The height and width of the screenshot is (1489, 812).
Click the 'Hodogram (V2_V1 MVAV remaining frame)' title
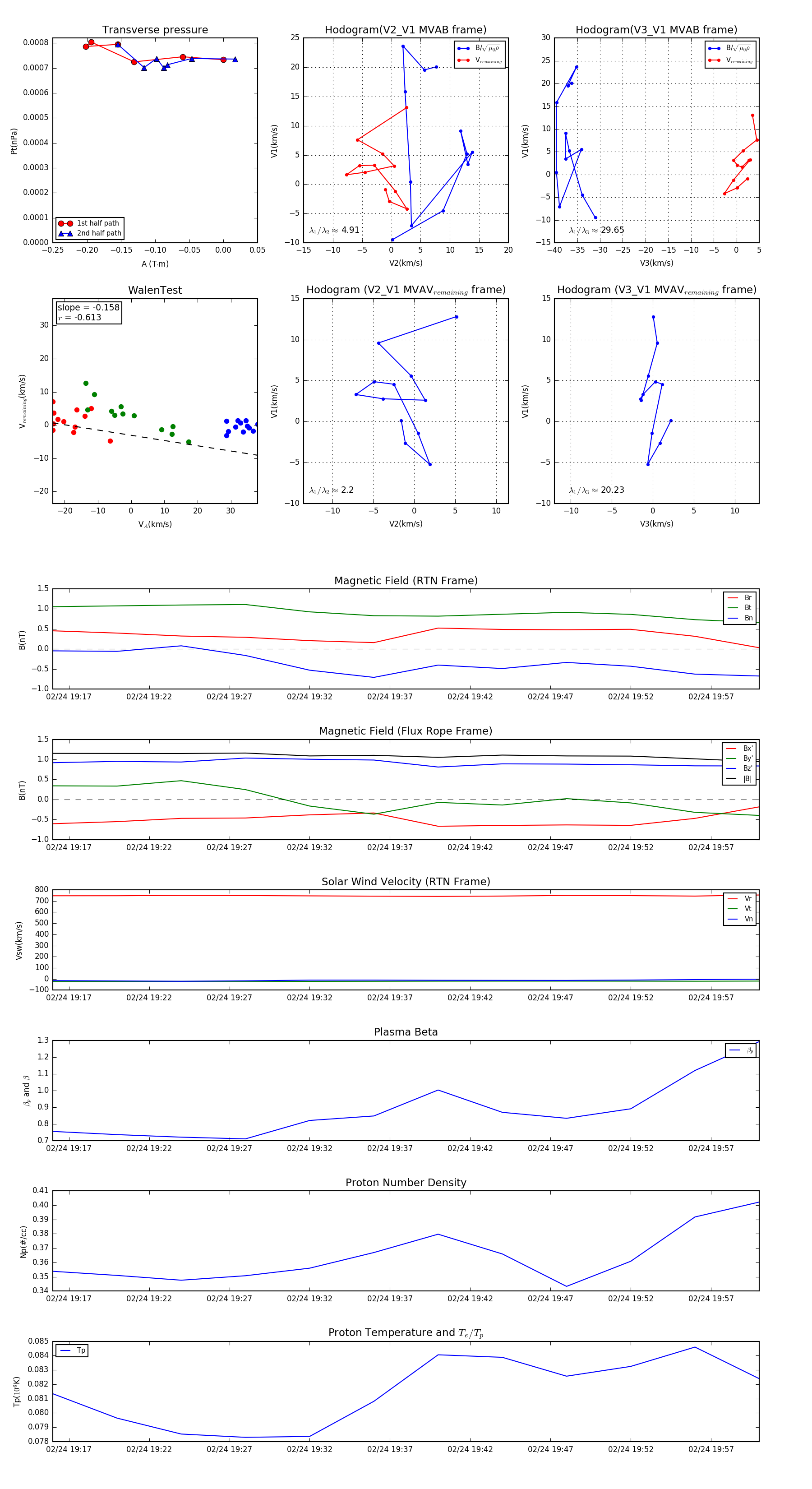click(406, 290)
